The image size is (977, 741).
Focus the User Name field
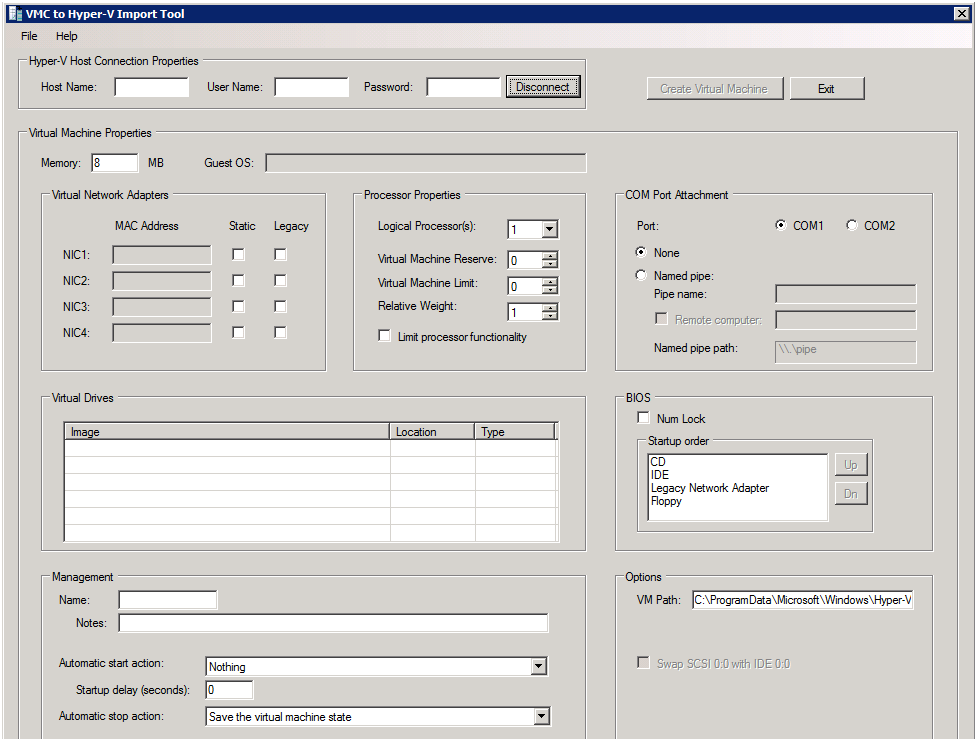312,87
